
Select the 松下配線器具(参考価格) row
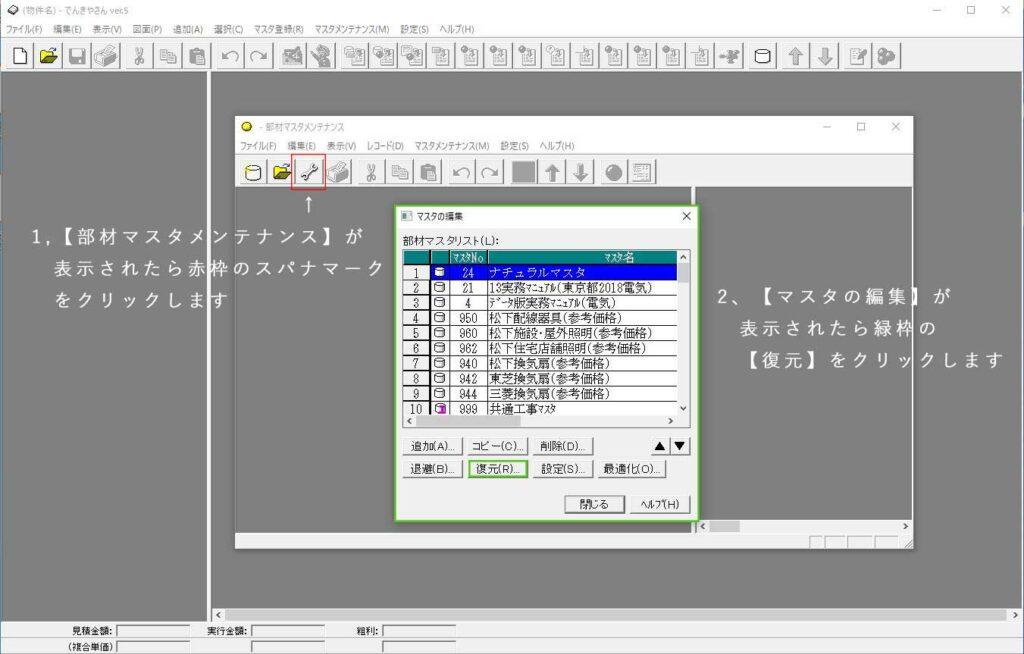[568, 318]
